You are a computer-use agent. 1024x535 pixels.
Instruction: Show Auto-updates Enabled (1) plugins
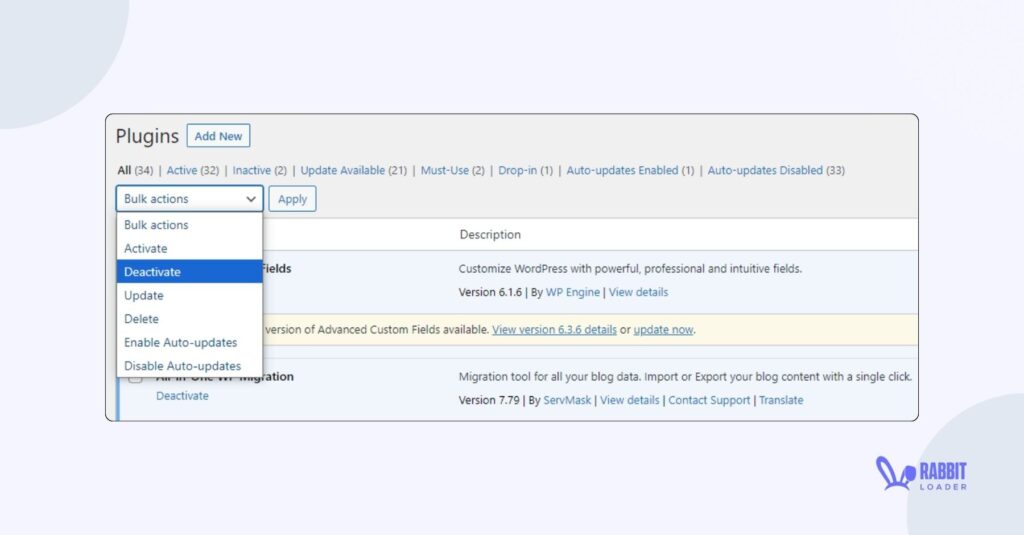pyautogui.click(x=630, y=170)
